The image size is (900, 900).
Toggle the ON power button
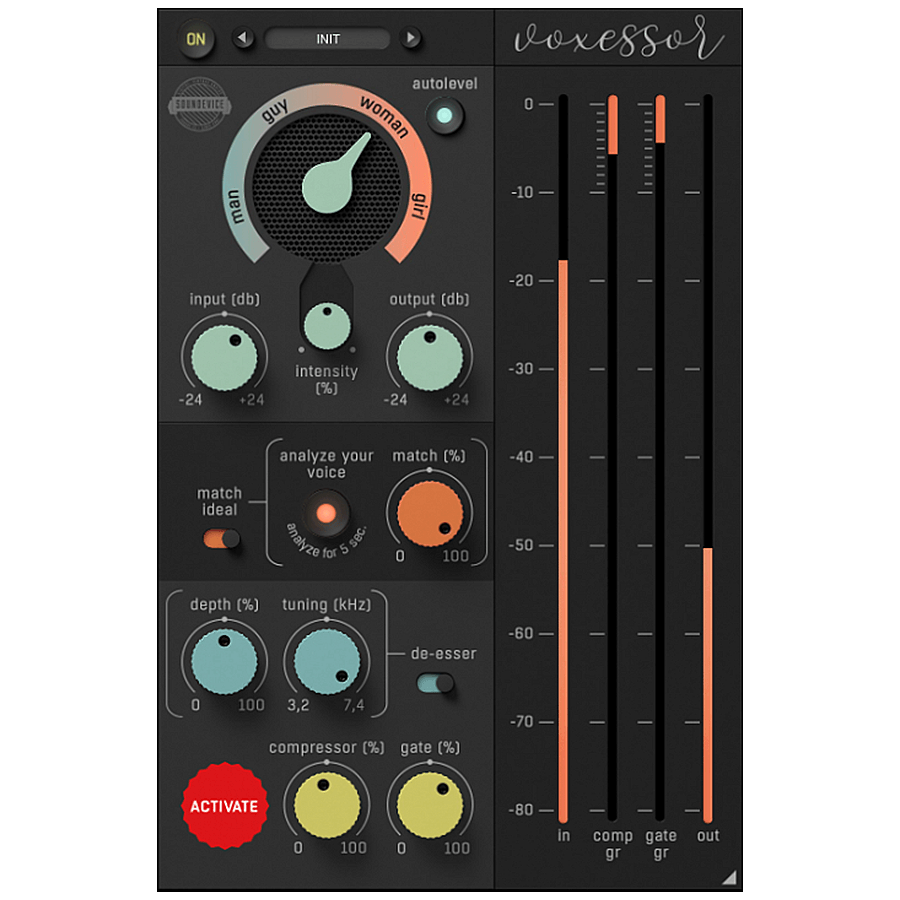(x=196, y=39)
